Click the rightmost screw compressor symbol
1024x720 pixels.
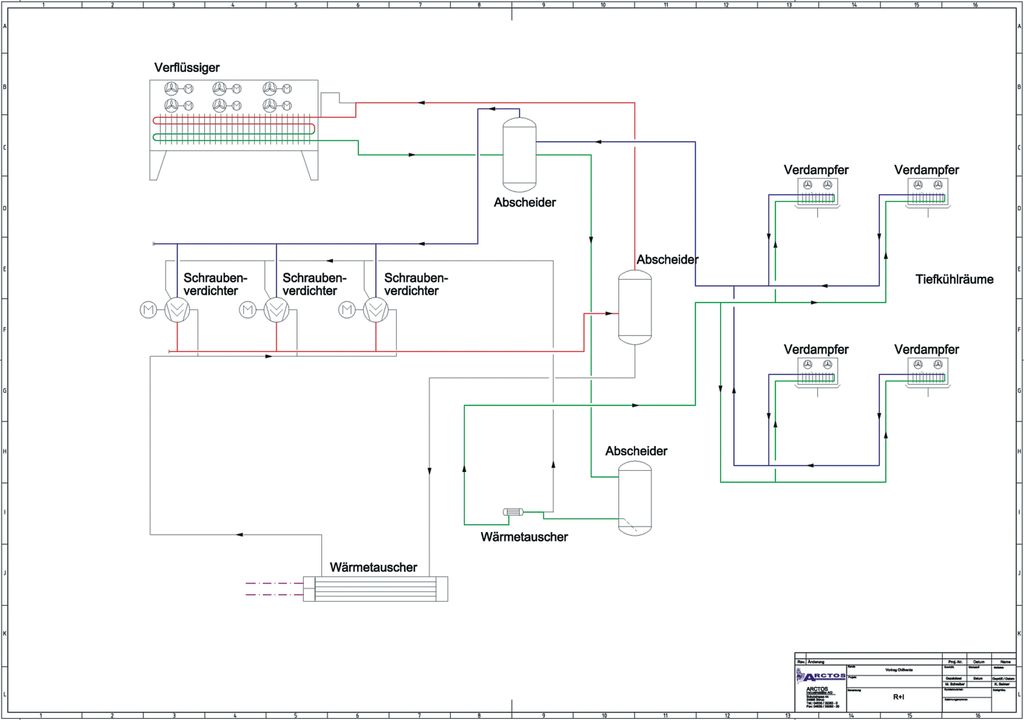coord(376,310)
